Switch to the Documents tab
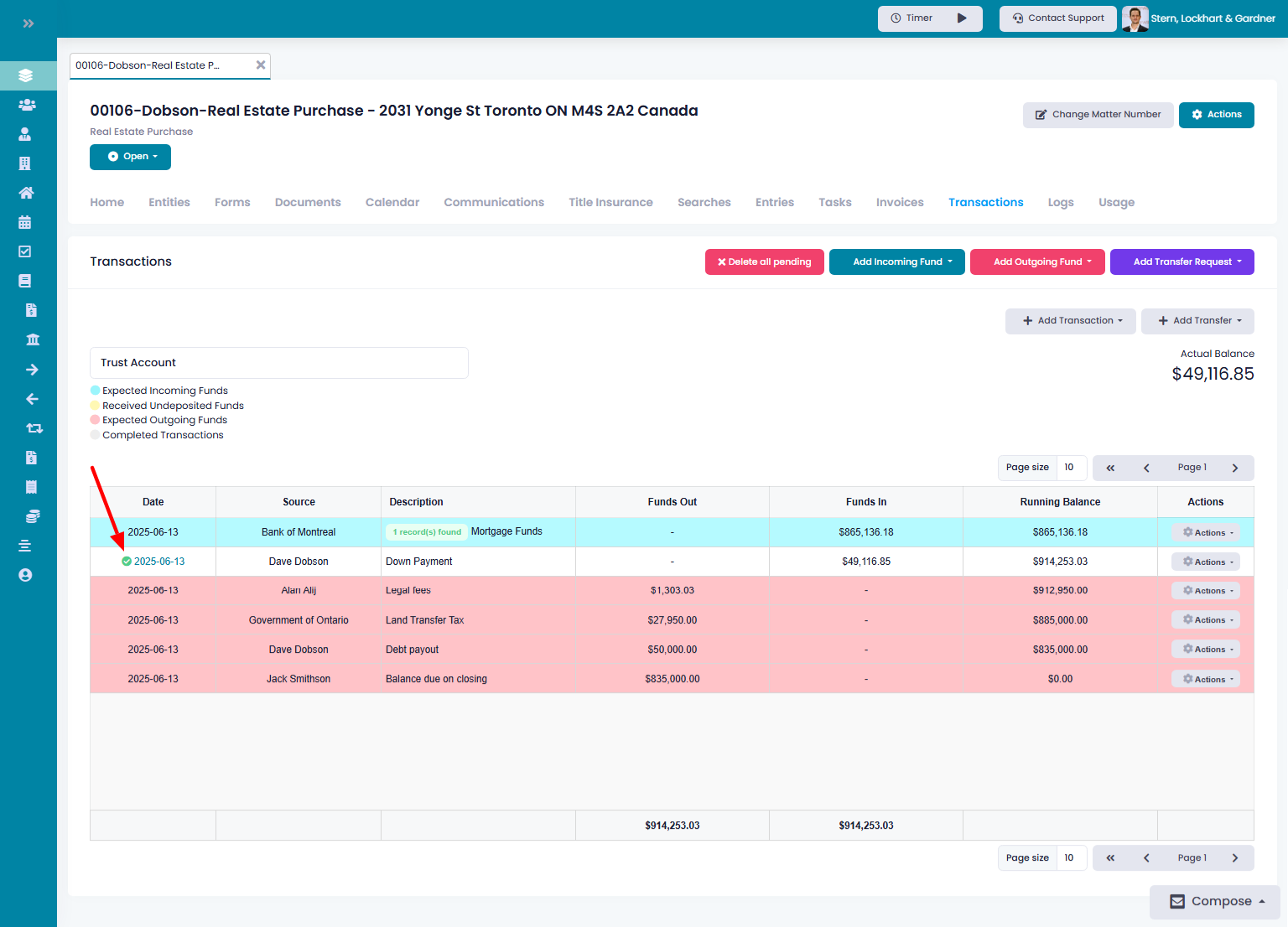Viewport: 1288px width, 927px height. (308, 202)
